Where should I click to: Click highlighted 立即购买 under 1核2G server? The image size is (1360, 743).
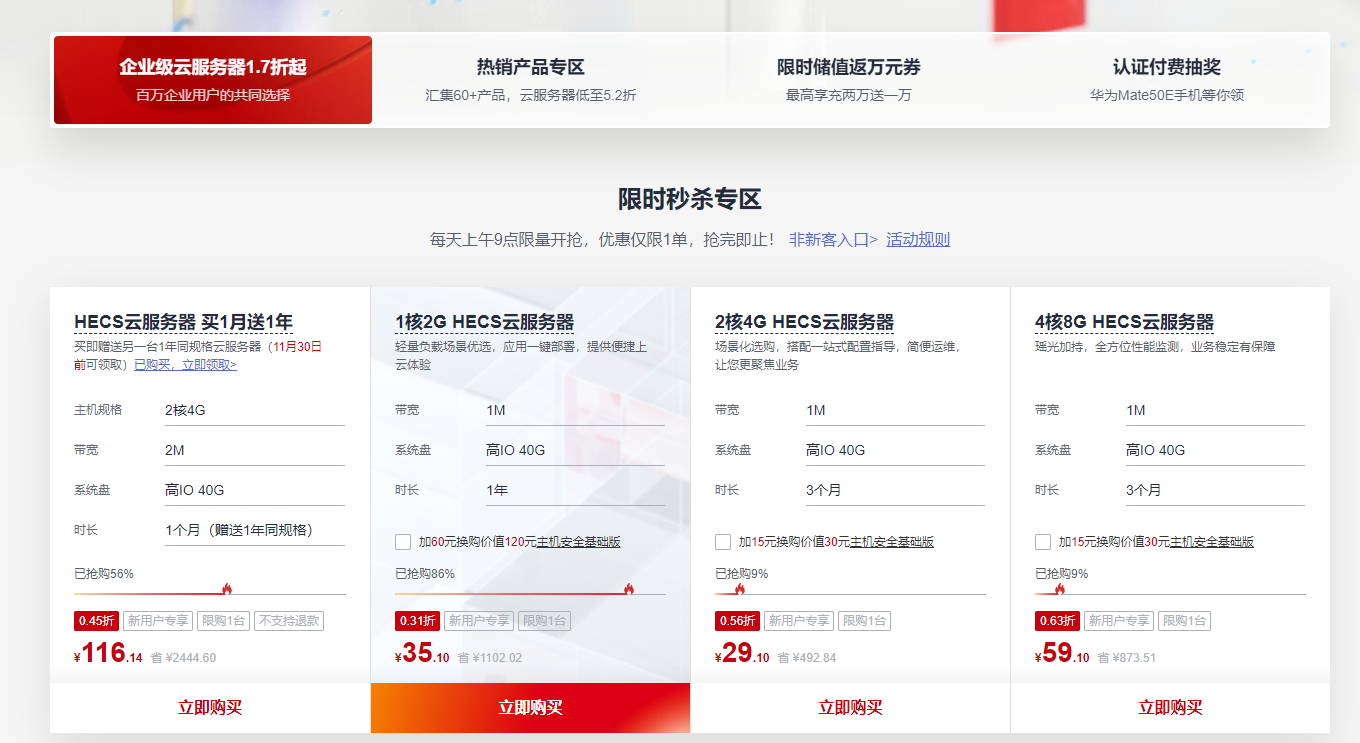[529, 707]
